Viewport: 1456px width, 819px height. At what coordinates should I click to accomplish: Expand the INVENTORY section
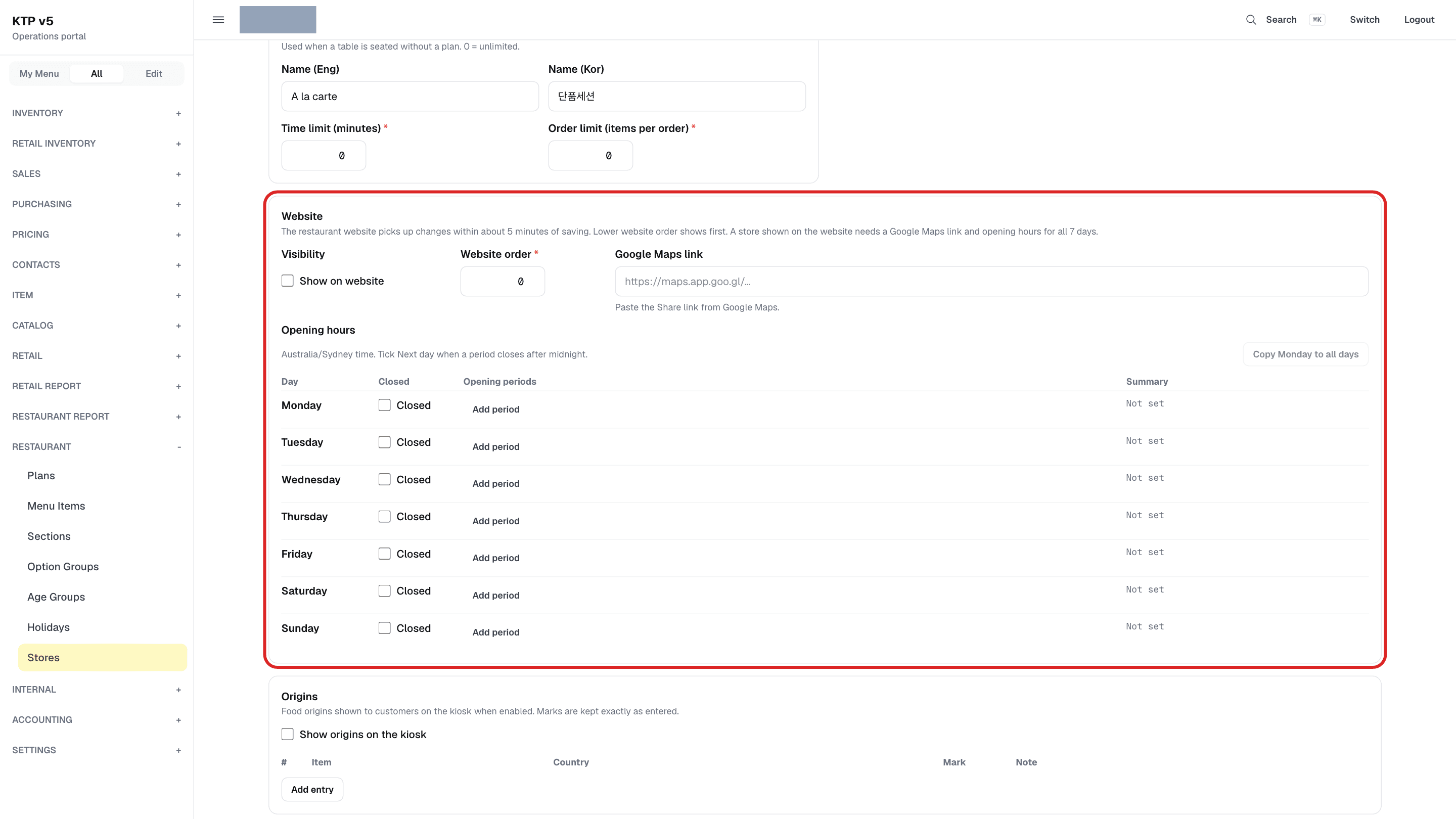click(97, 113)
